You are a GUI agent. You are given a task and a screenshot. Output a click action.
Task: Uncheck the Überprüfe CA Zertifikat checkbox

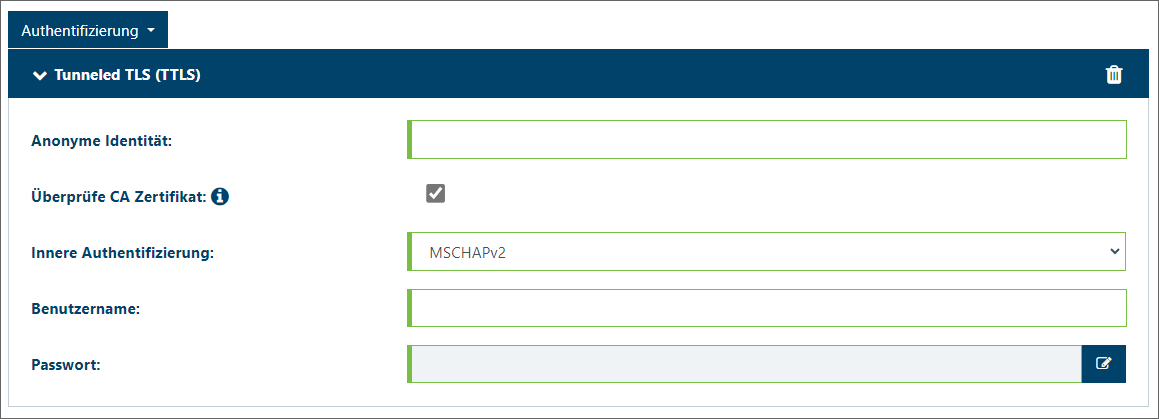pos(435,194)
